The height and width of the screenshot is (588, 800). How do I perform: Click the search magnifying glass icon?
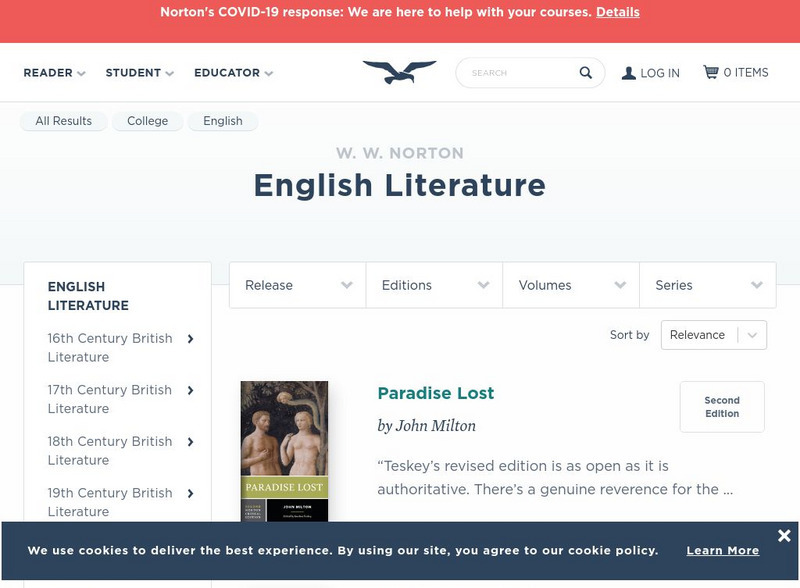pyautogui.click(x=586, y=73)
